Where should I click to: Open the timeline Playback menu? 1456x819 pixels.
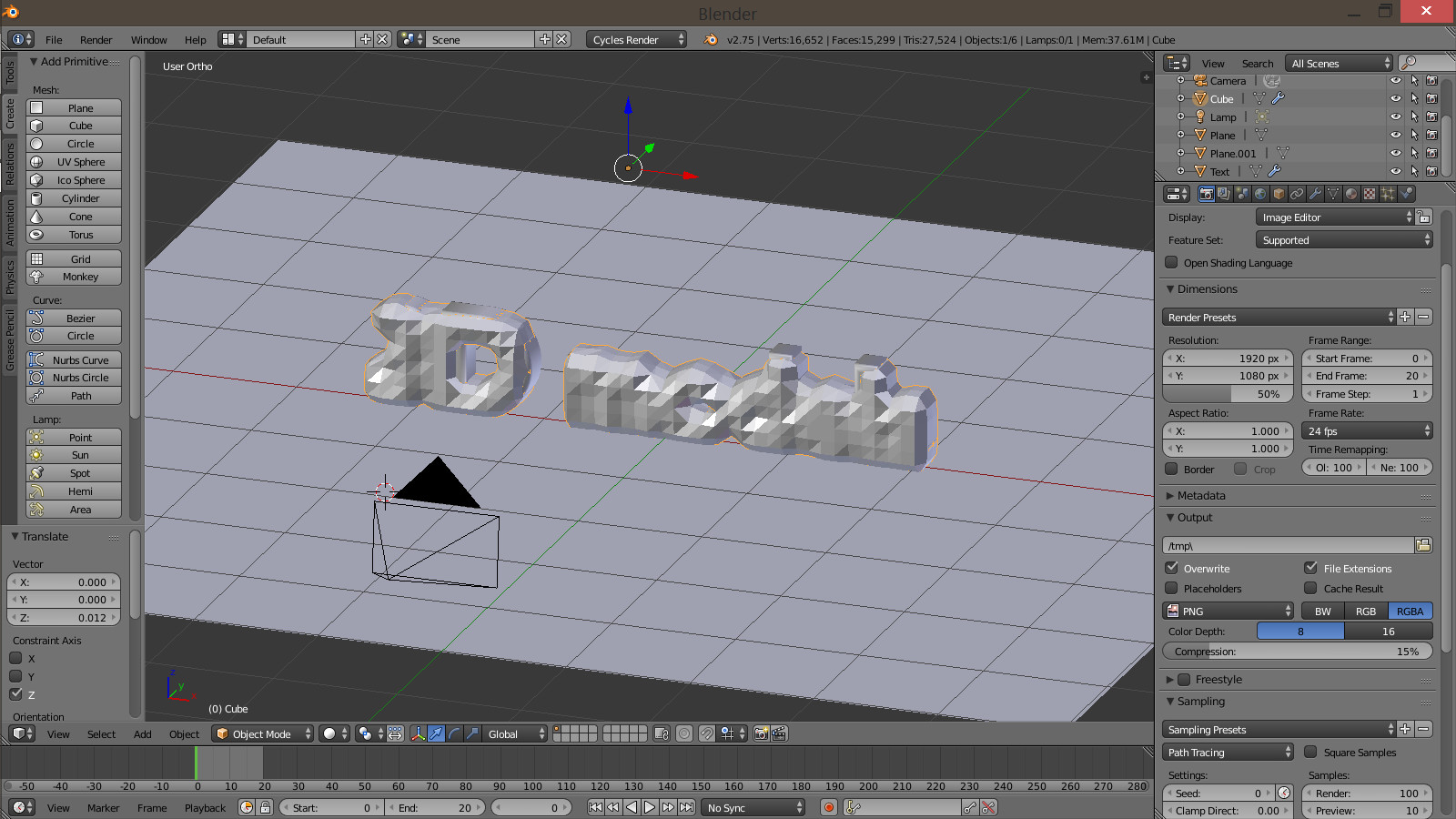205,807
